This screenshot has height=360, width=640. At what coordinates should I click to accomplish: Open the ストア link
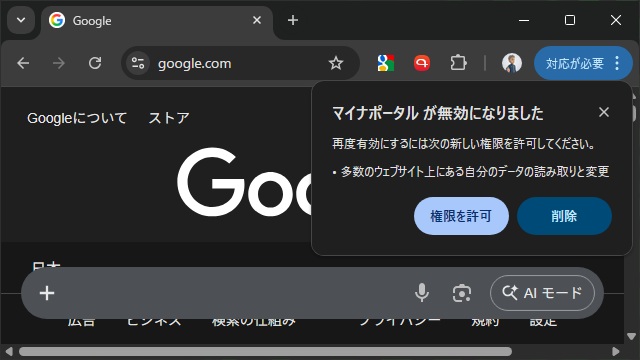169,118
